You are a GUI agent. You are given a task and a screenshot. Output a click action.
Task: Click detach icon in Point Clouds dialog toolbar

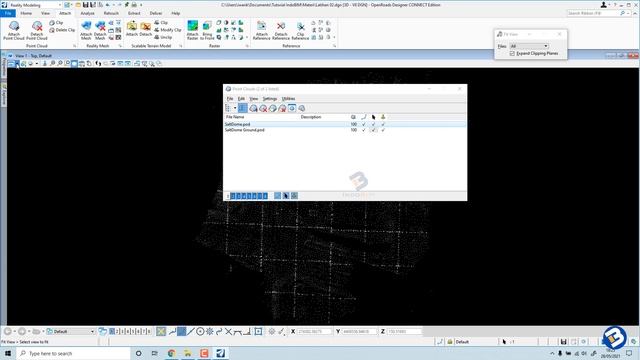[x=263, y=108]
